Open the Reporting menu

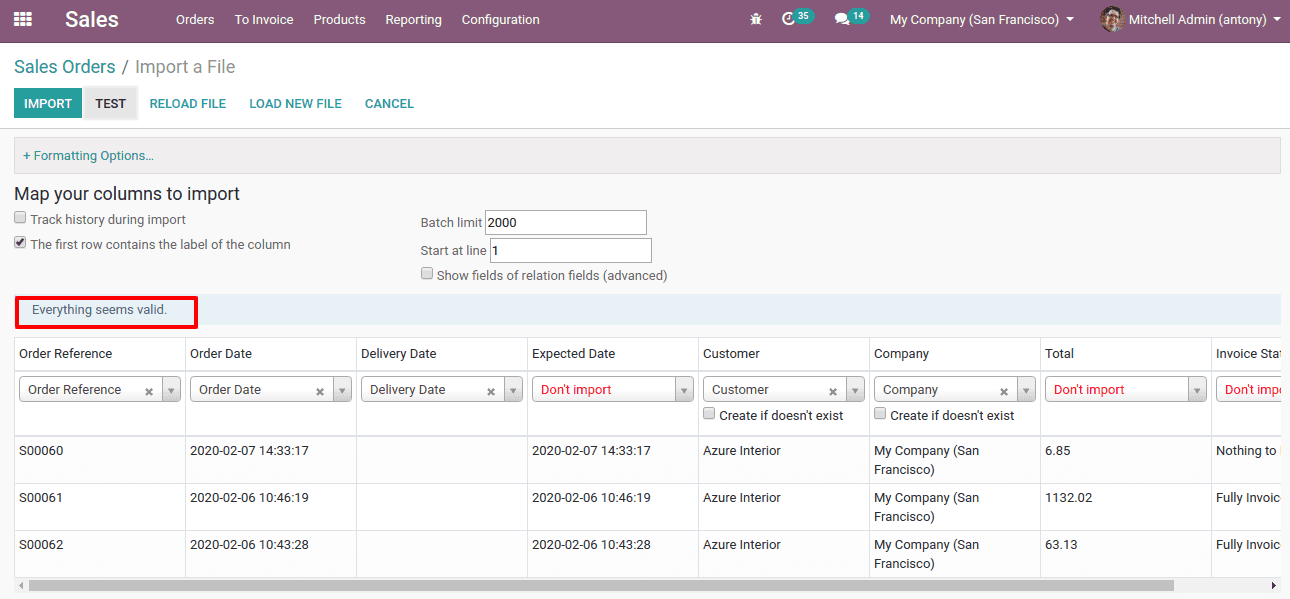click(413, 19)
